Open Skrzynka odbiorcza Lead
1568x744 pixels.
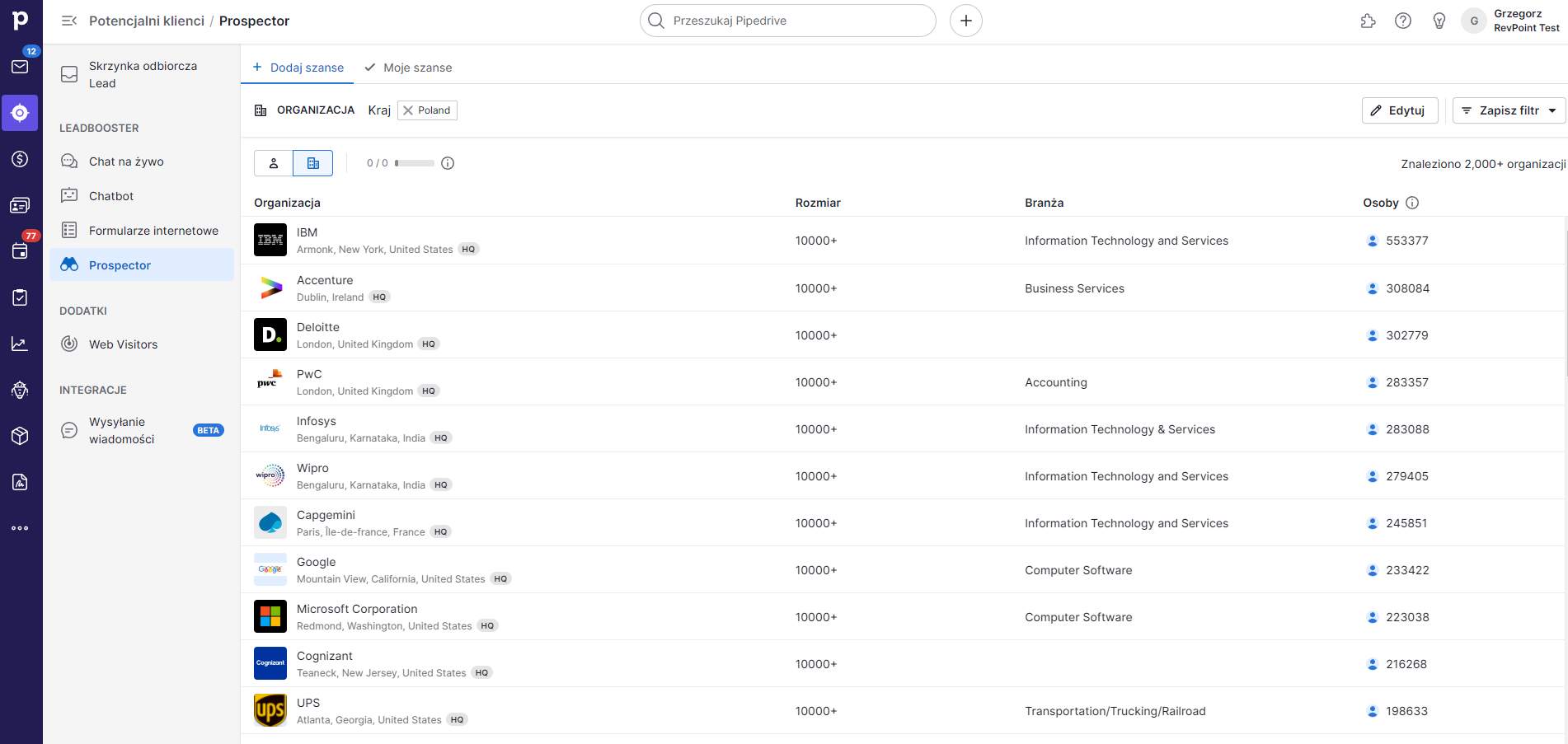[x=142, y=74]
